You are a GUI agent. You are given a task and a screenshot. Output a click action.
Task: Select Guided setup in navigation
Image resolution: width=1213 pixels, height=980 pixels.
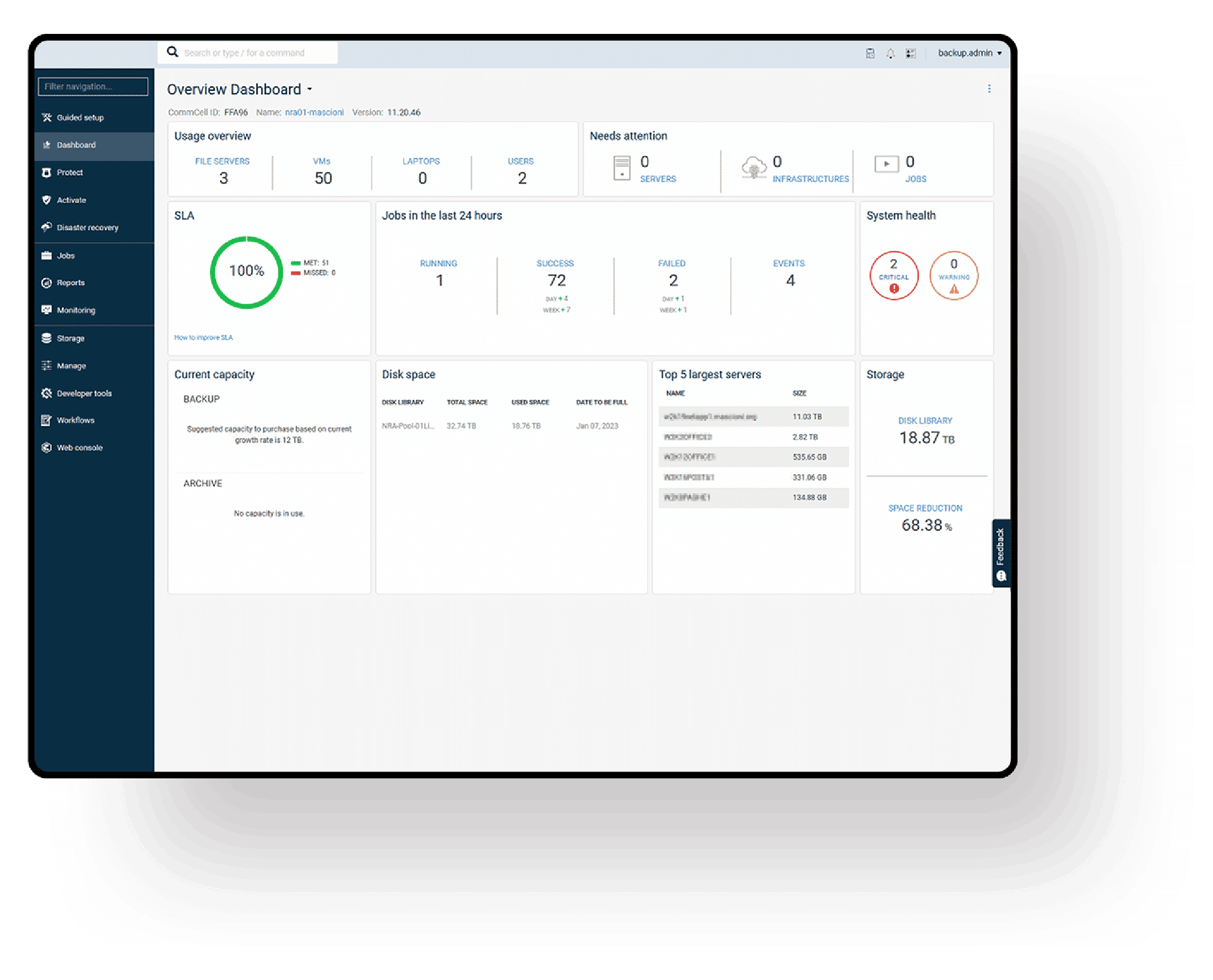[80, 117]
